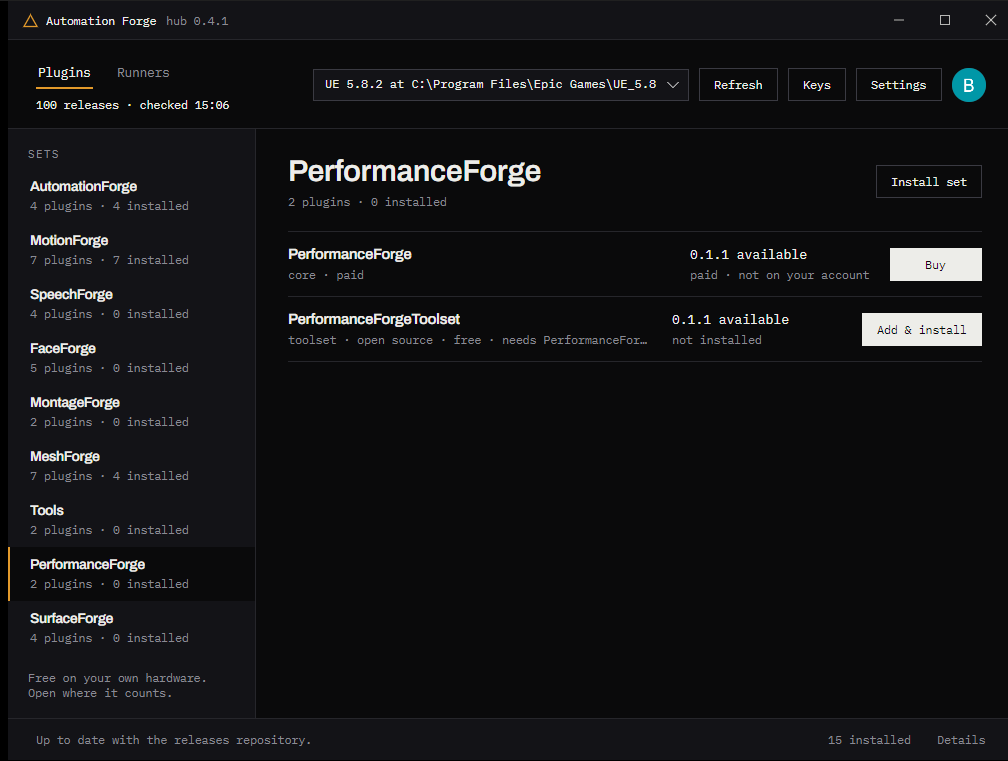
Task: Open the user avatar B menu
Action: (968, 85)
